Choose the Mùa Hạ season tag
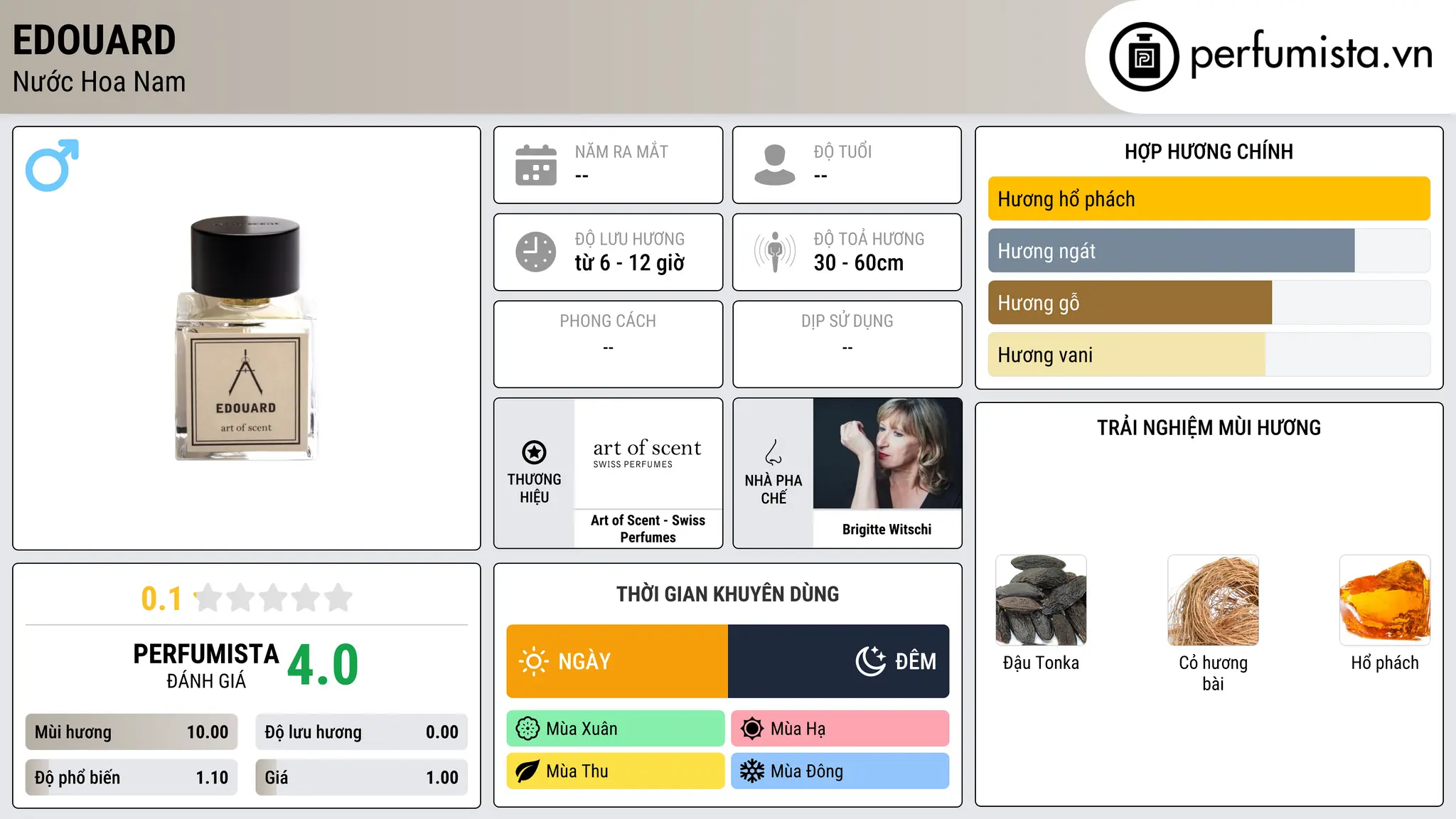Image resolution: width=1456 pixels, height=819 pixels. [840, 729]
